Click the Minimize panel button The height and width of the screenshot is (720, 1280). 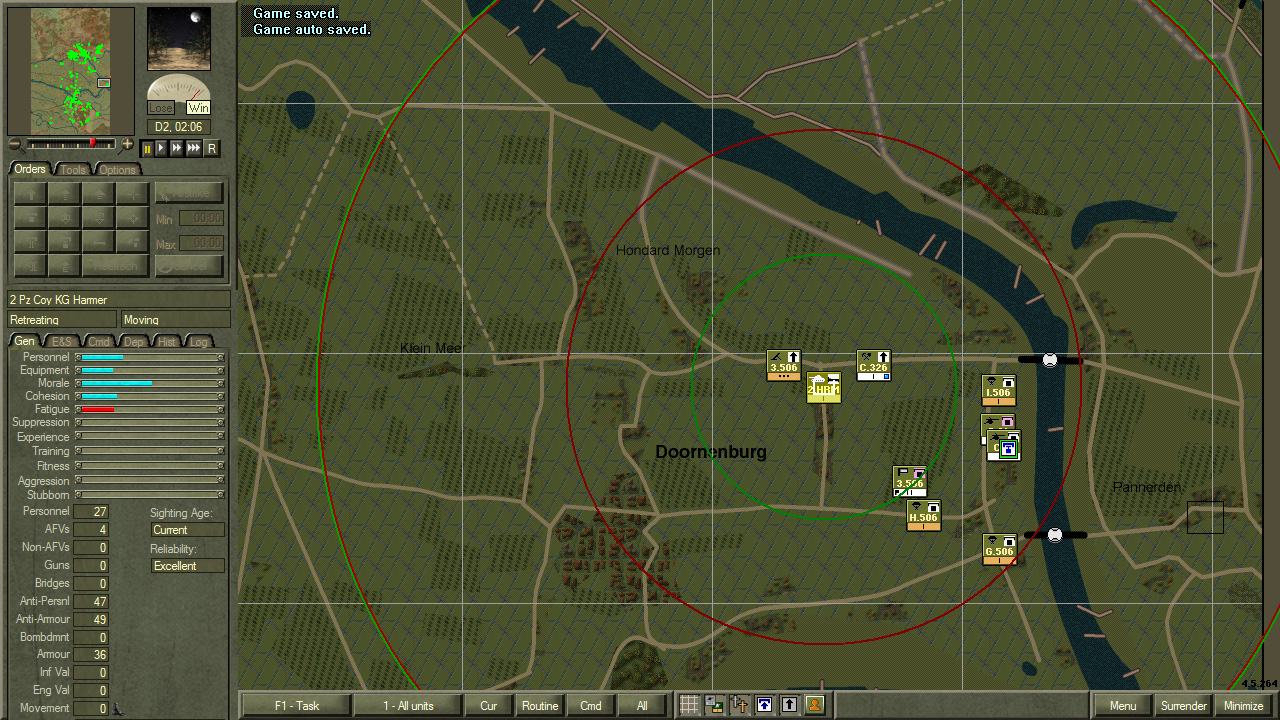coord(1244,705)
